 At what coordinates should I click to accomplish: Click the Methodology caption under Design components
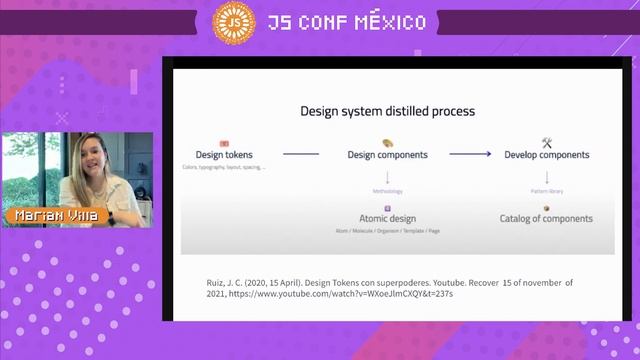tap(387, 191)
